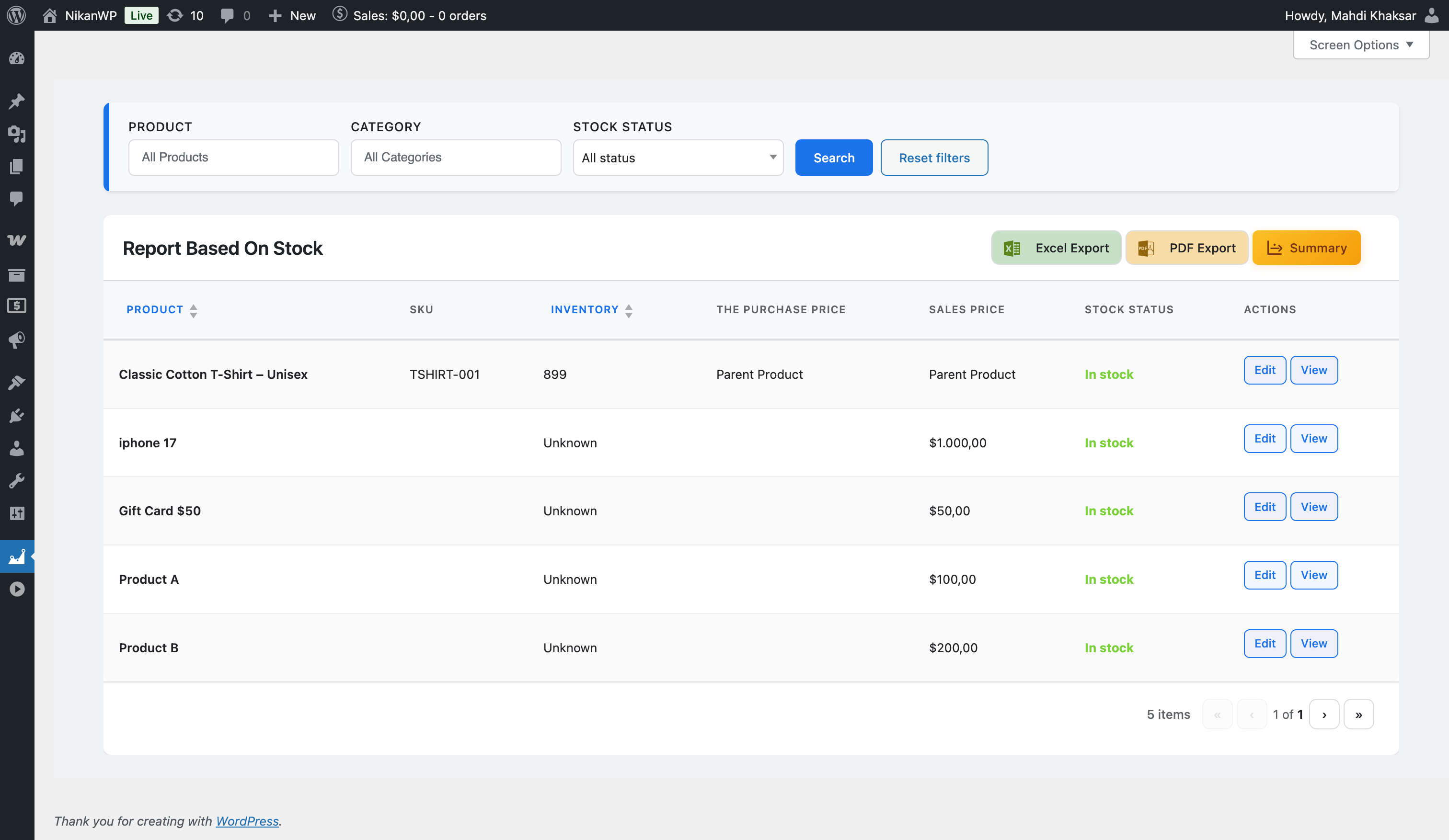
Task: Open Comments from the admin sidebar
Action: tap(17, 199)
